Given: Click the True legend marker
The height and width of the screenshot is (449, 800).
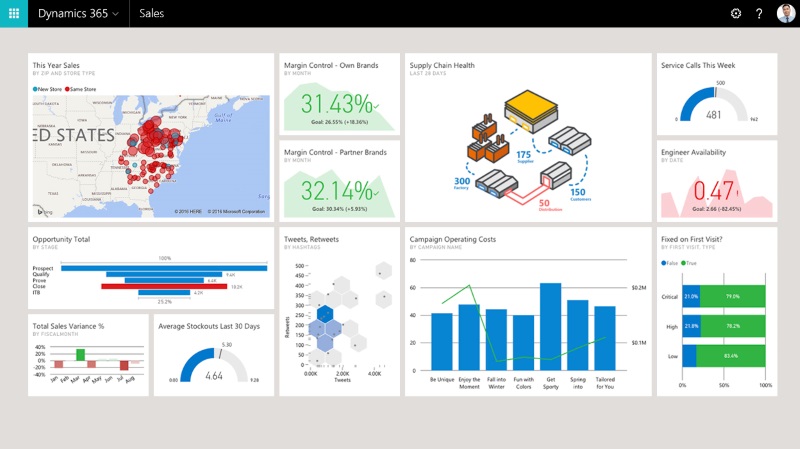Looking at the screenshot, I should [684, 263].
